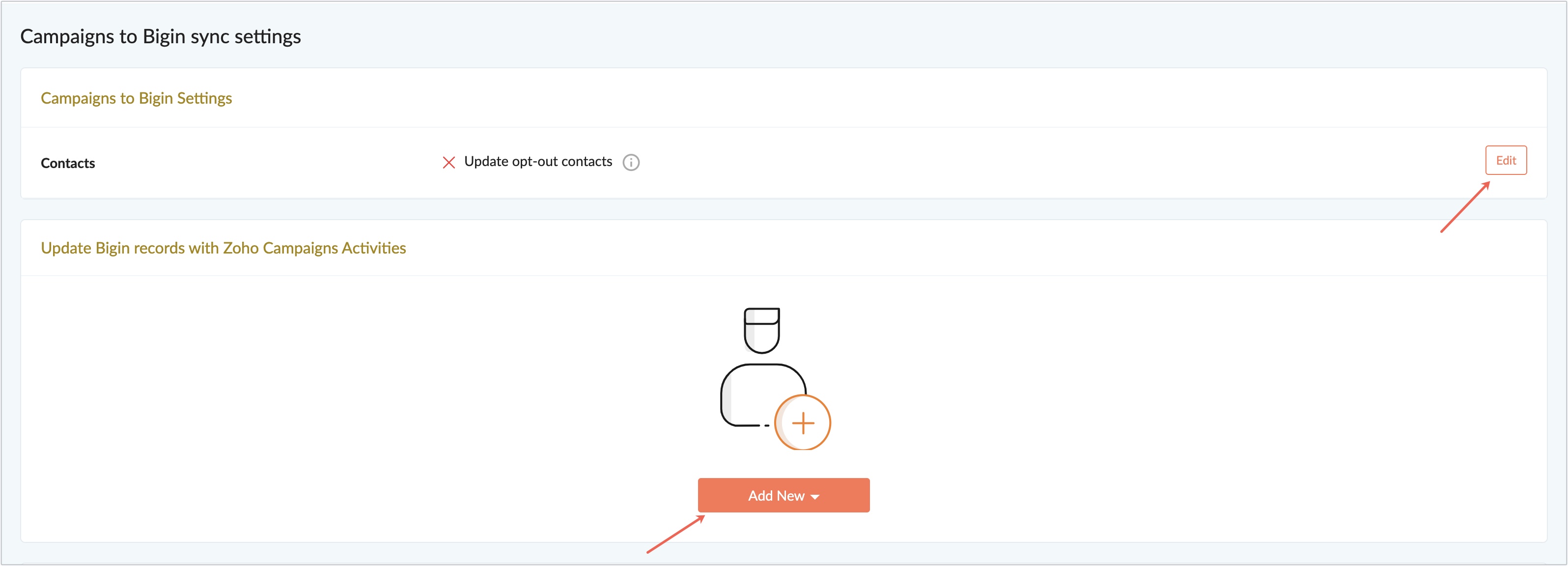1568x566 pixels.
Task: Click the info icon beside Update opt-out contacts
Action: 631,163
